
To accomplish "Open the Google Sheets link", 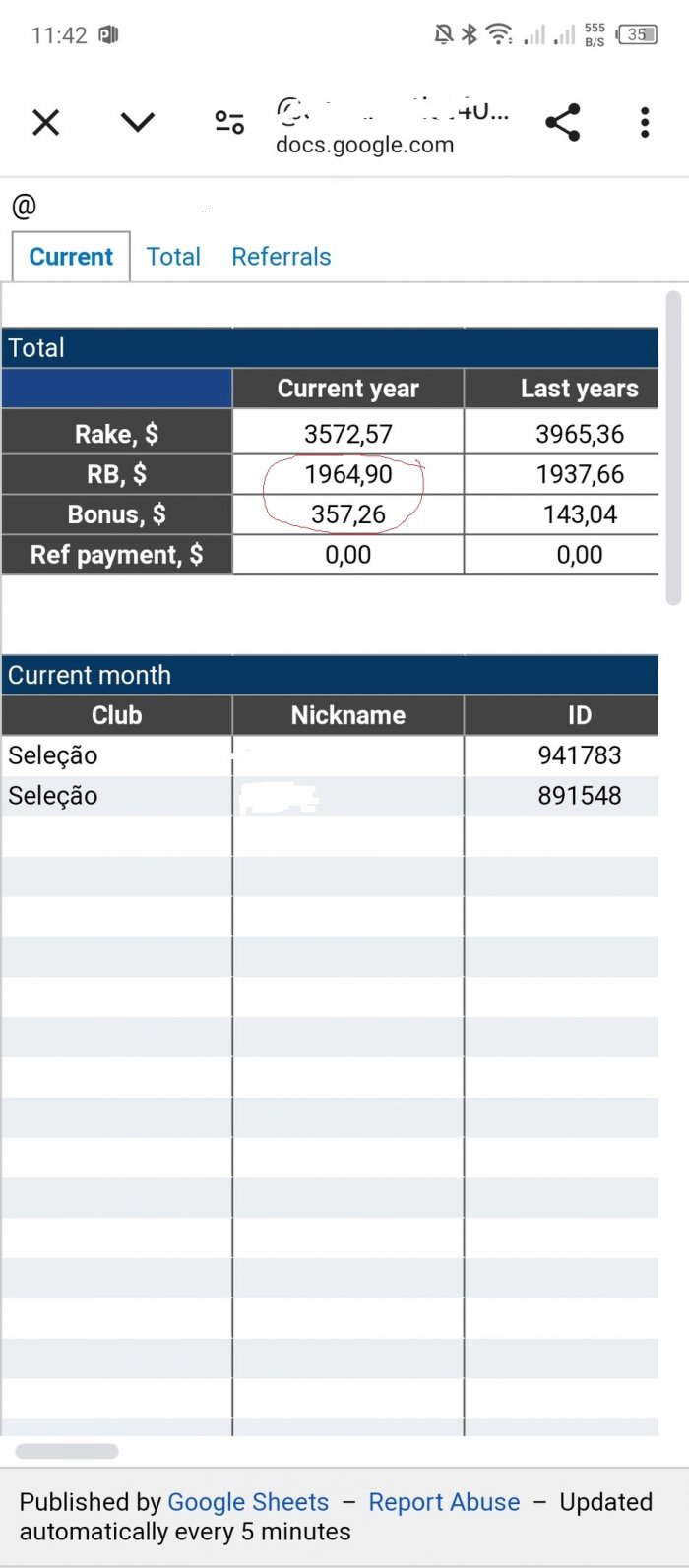I will 248,1502.
